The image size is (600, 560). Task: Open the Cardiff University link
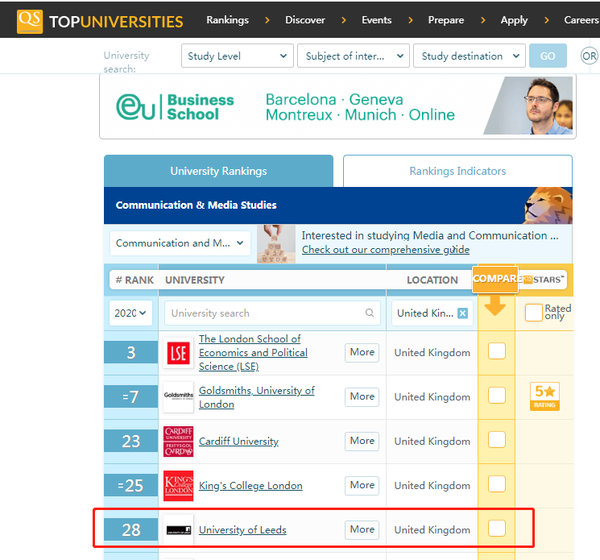click(238, 441)
